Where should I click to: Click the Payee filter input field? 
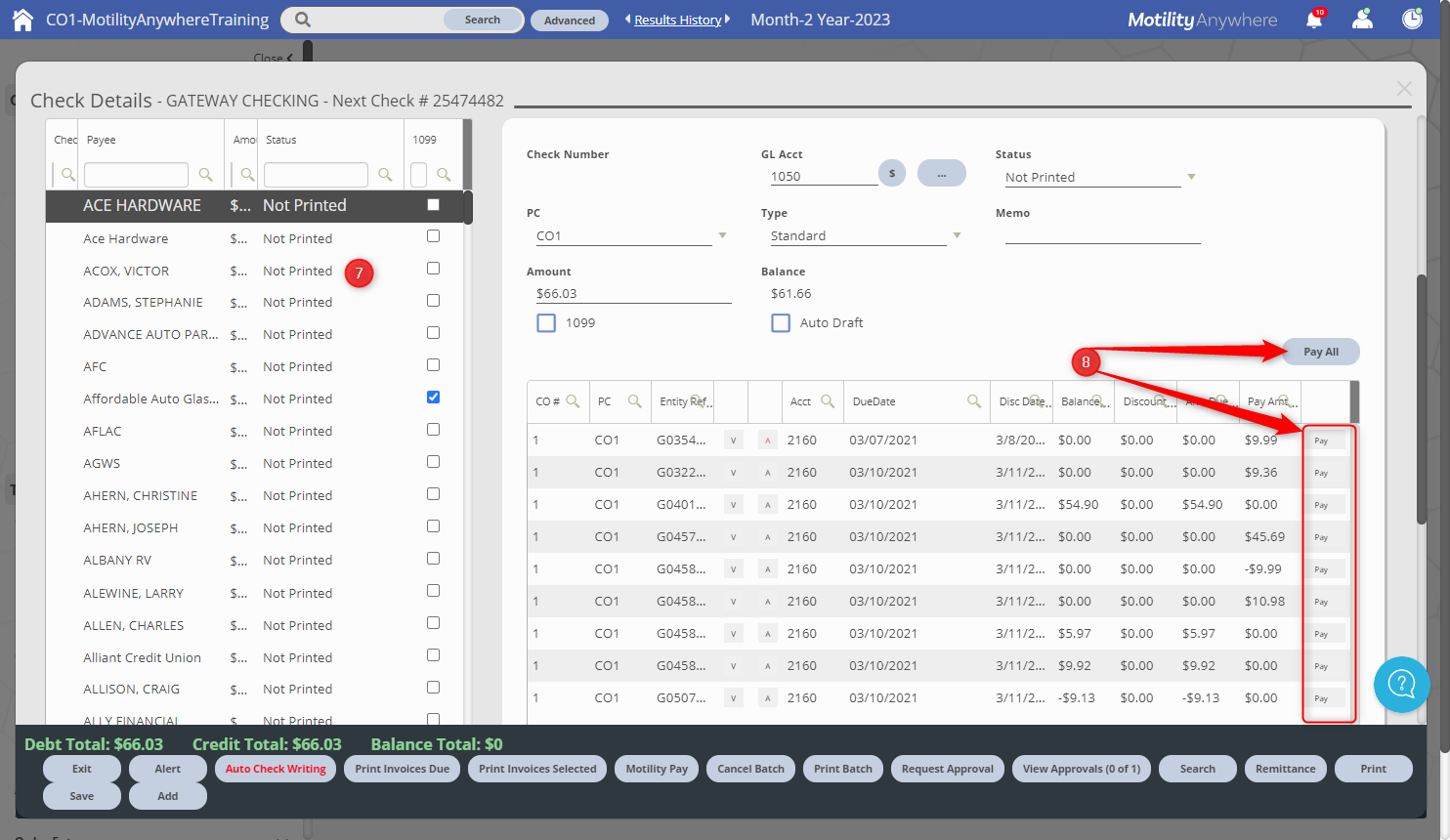[x=136, y=175]
